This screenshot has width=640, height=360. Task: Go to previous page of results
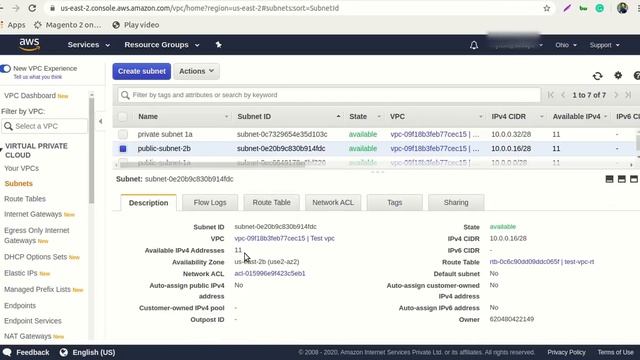pos(563,95)
